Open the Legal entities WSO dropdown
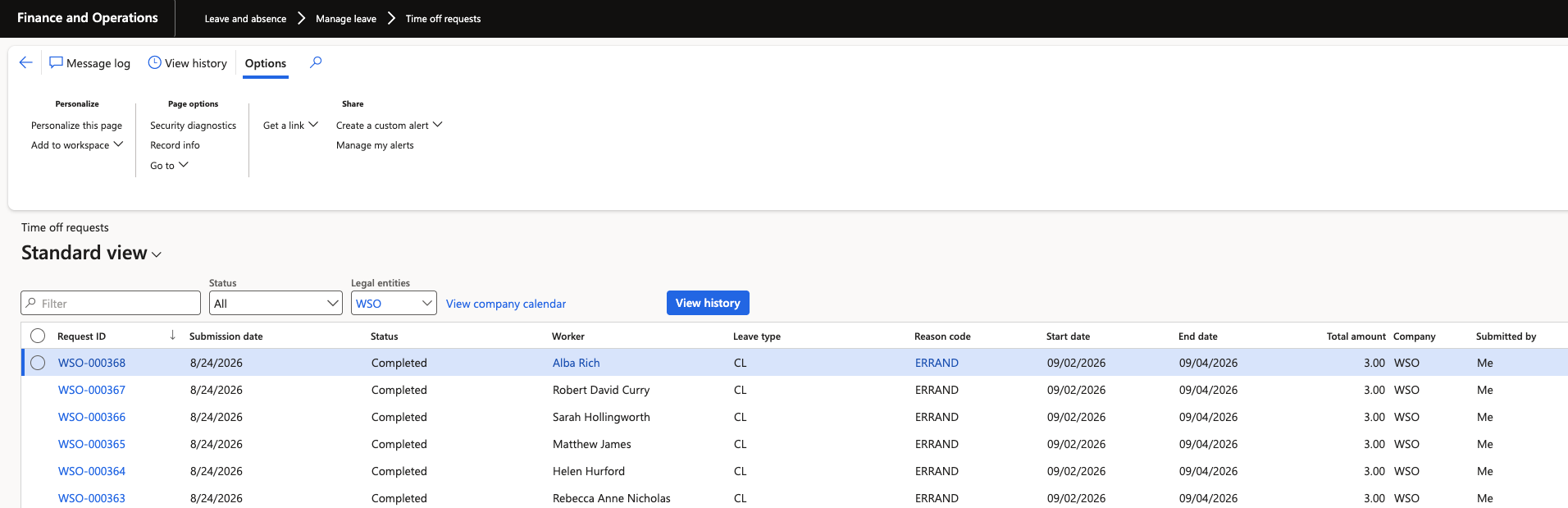The height and width of the screenshot is (508, 1568). click(394, 303)
